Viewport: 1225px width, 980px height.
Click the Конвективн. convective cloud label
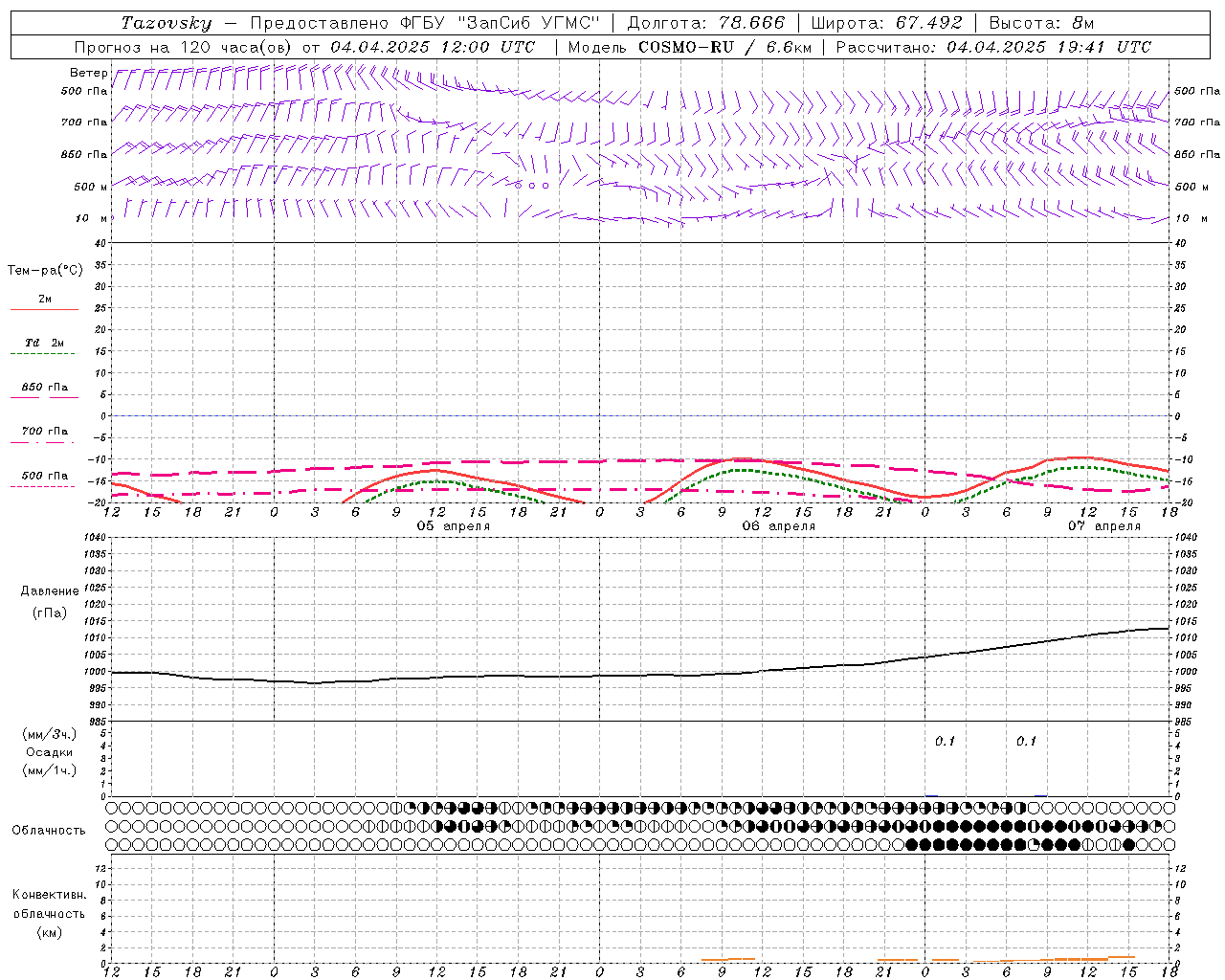click(x=49, y=895)
